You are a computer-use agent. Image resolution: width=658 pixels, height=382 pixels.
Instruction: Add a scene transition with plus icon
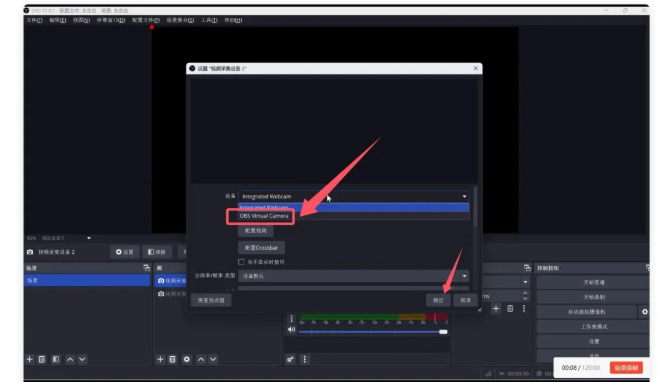pyautogui.click(x=496, y=309)
